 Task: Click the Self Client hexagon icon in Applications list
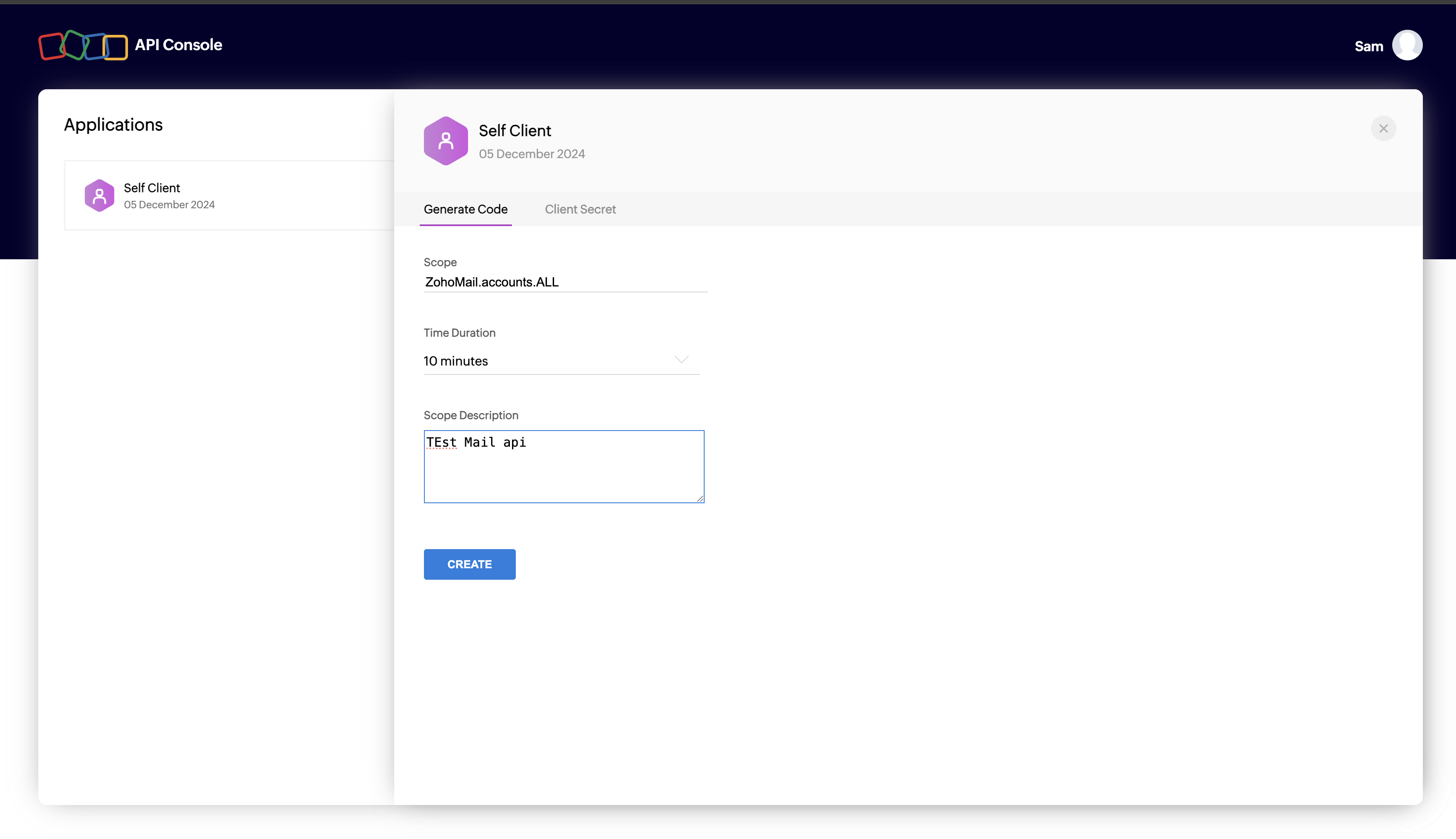pos(99,196)
